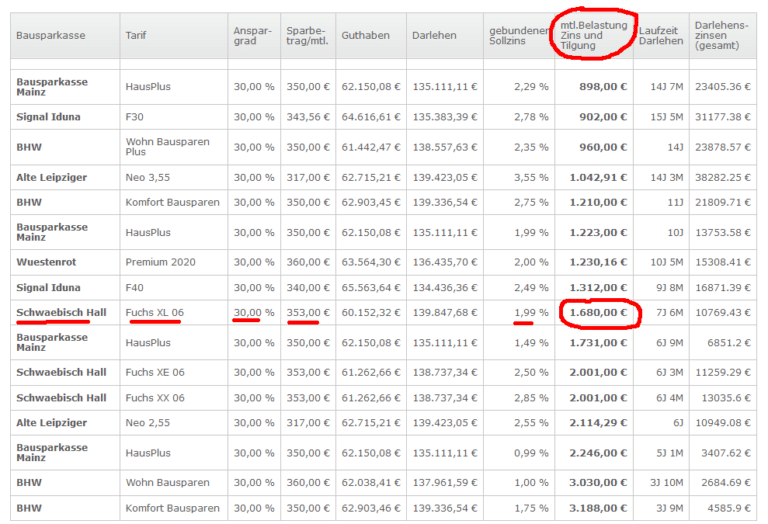Viewport: 768px width, 524px height.
Task: Click the 7J 6M loan duration cell
Action: [x=670, y=312]
